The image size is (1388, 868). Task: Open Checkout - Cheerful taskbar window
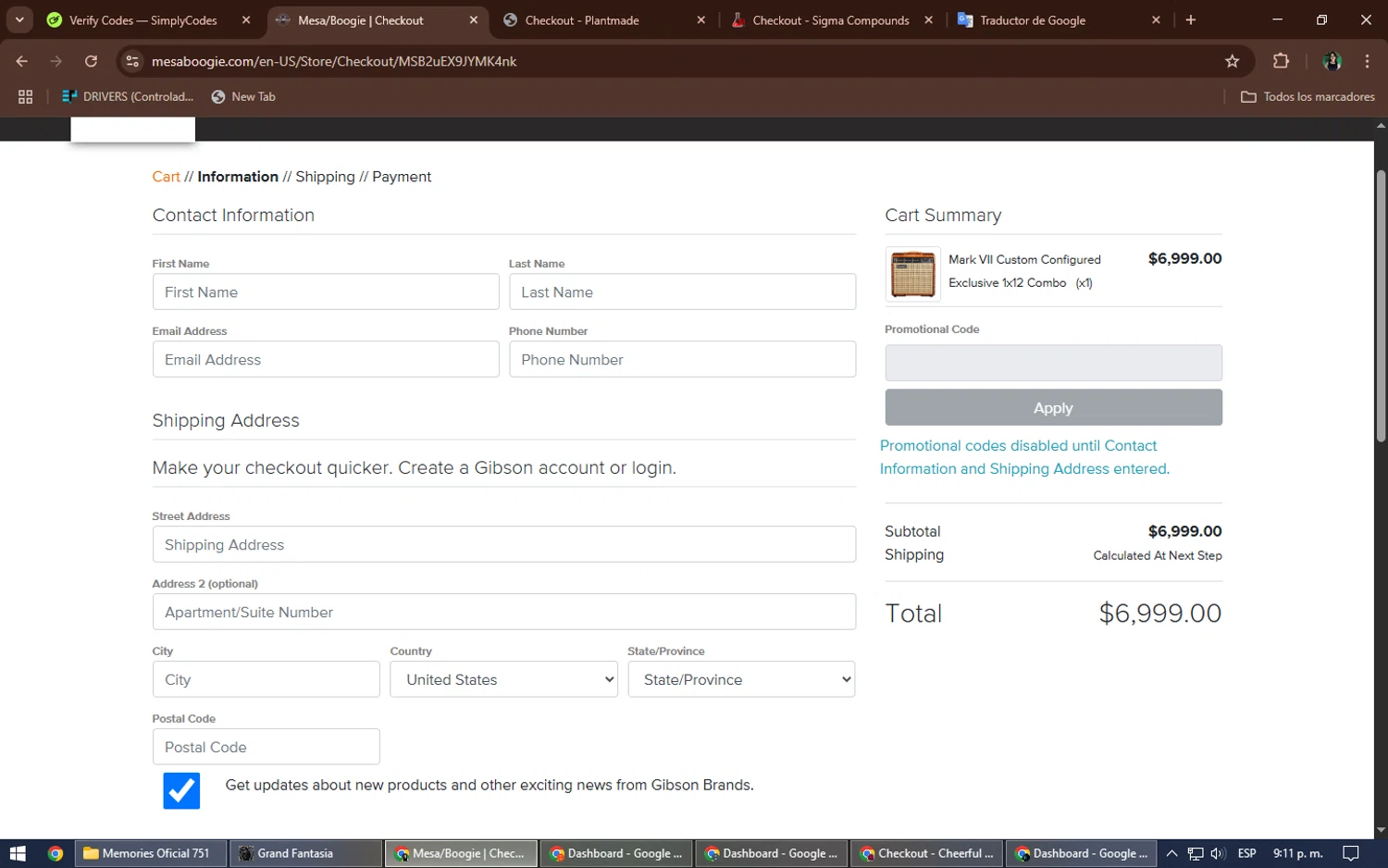pos(927,853)
